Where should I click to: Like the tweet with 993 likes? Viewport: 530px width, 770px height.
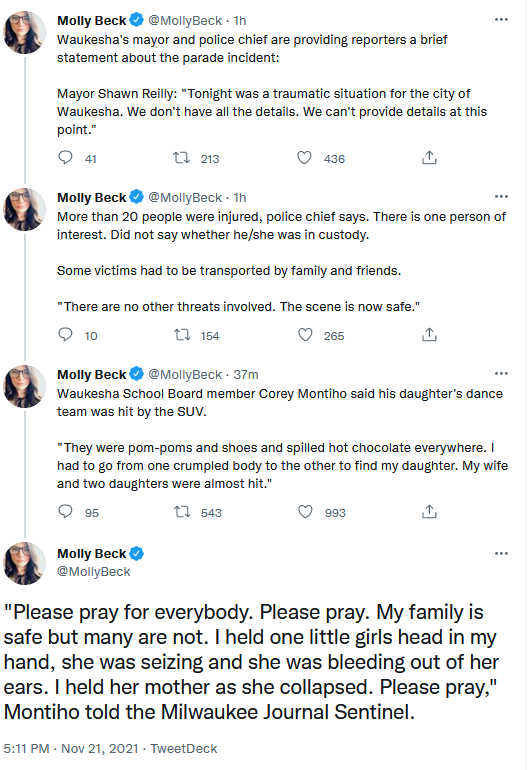coord(305,512)
